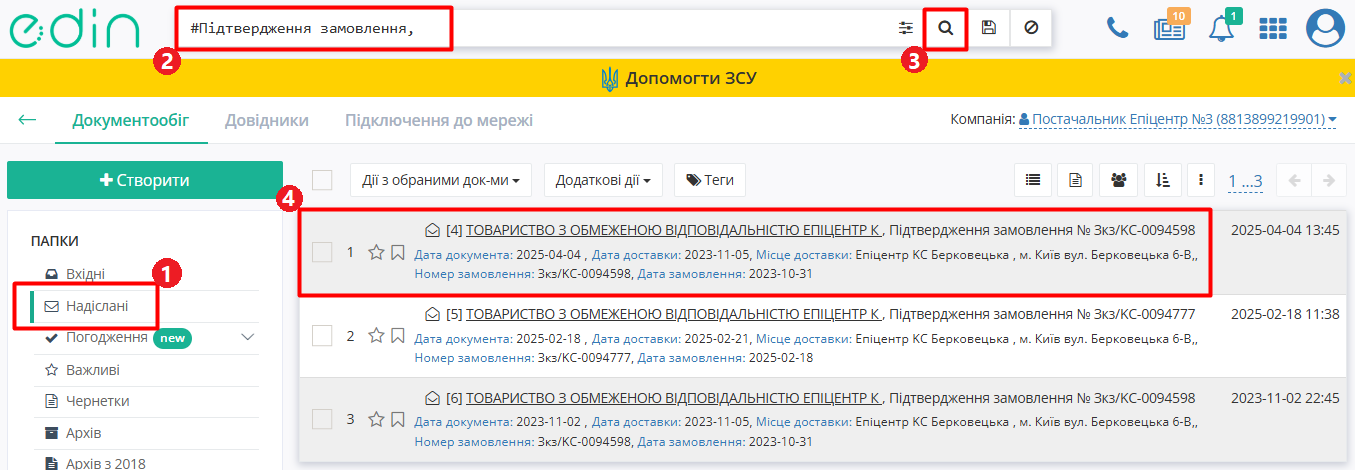Click in the search field #Підтвердження замовлення
This screenshot has height=470, width=1355.
[530, 28]
